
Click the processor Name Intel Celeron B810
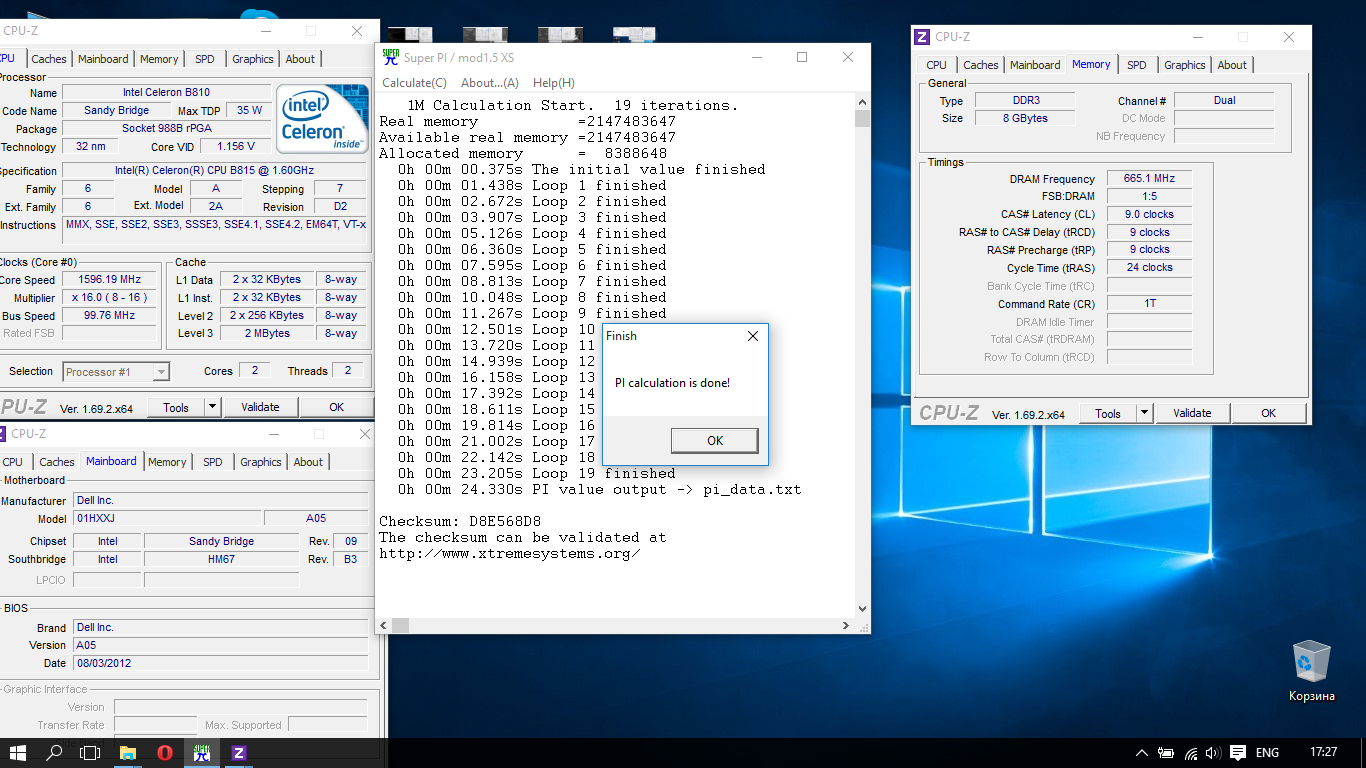click(166, 93)
